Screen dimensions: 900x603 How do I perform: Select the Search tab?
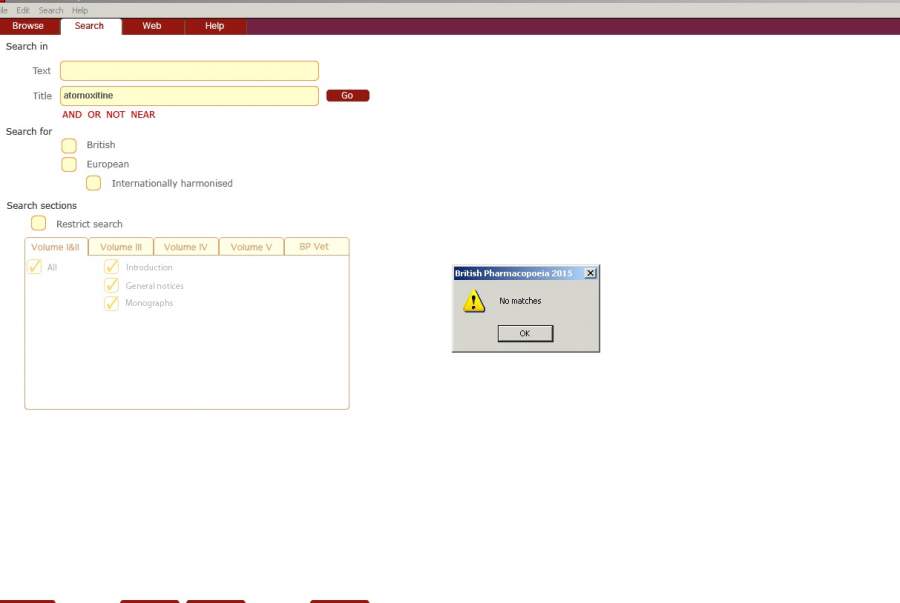pyautogui.click(x=90, y=26)
